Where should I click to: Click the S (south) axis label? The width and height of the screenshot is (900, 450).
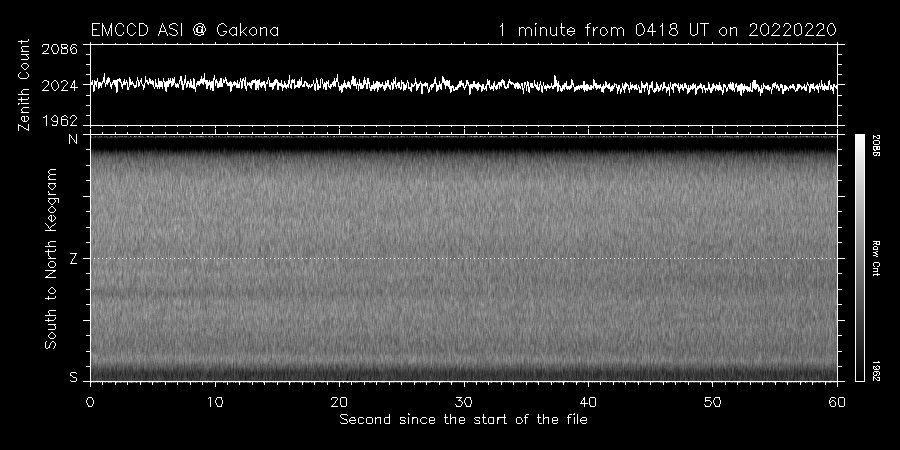tap(73, 377)
